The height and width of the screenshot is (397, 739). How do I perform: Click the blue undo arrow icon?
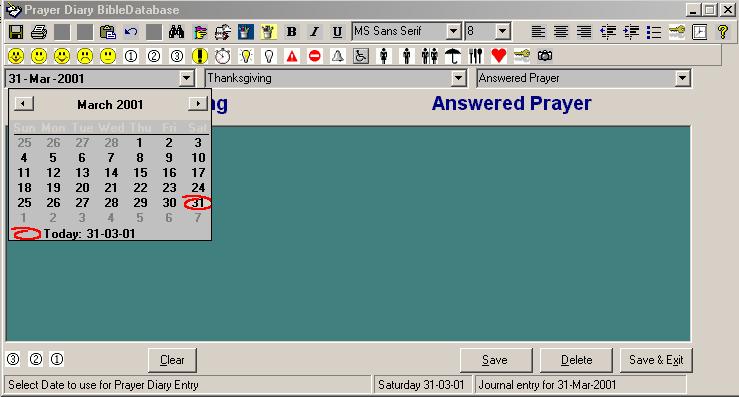coord(131,32)
